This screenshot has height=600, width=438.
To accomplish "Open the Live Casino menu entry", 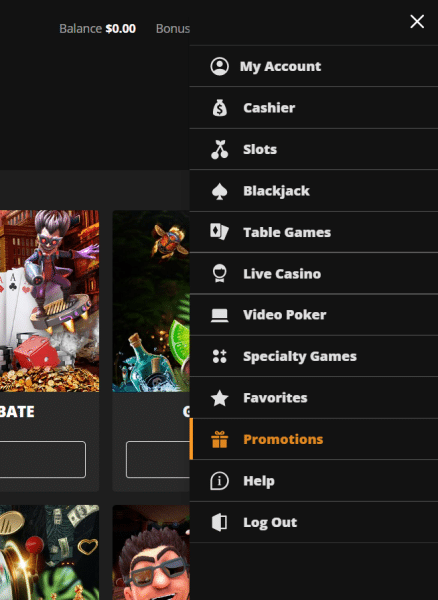I will click(314, 274).
